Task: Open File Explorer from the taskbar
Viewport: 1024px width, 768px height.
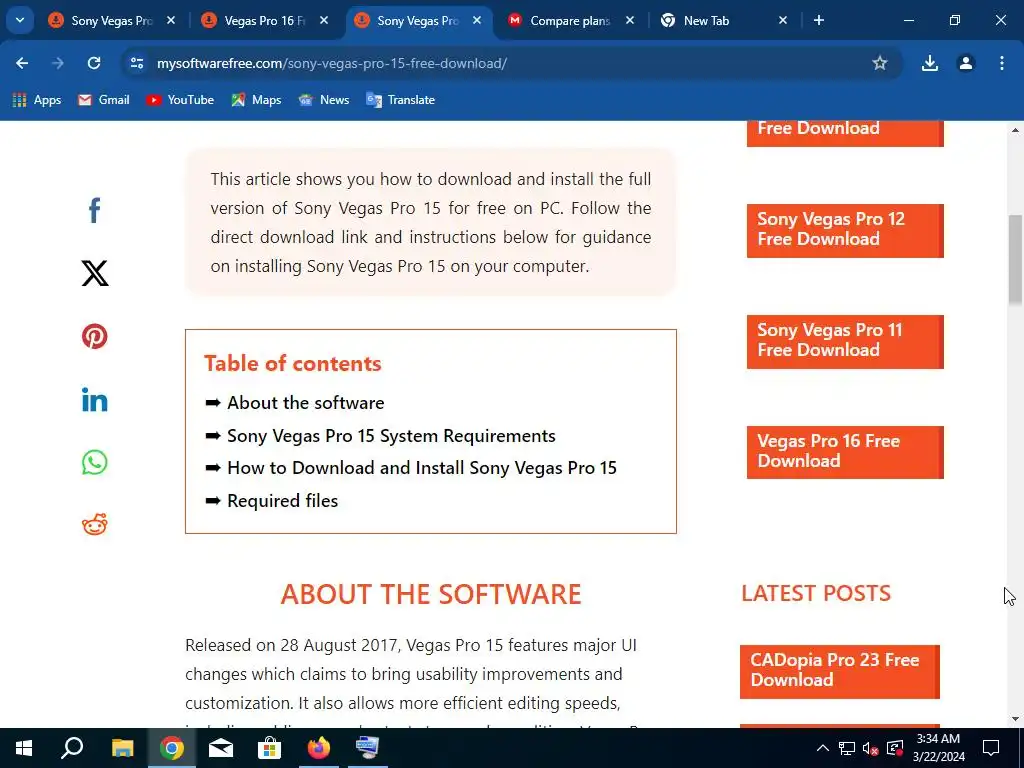Action: tap(122, 748)
